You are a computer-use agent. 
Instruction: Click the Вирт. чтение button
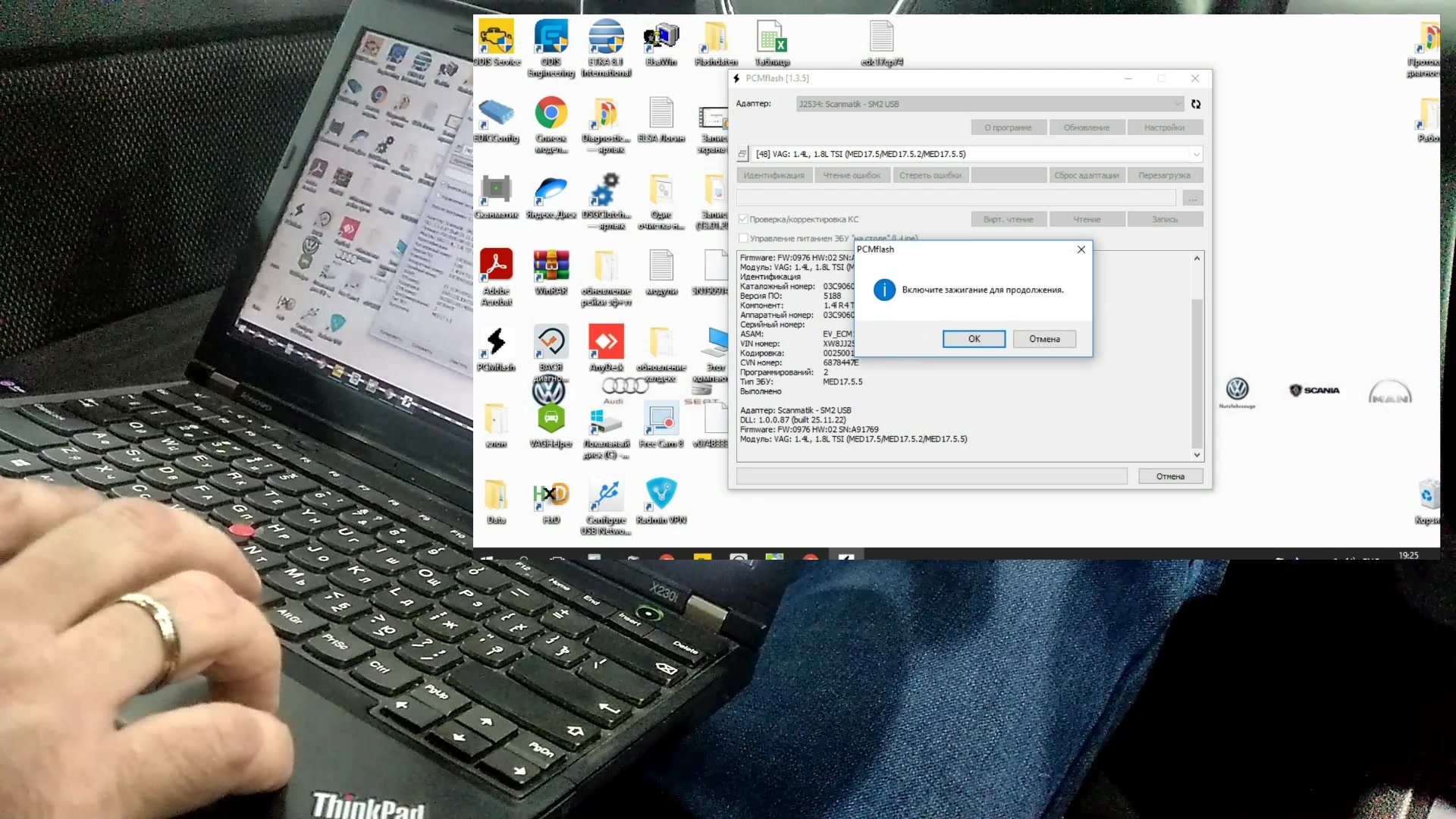(1009, 219)
